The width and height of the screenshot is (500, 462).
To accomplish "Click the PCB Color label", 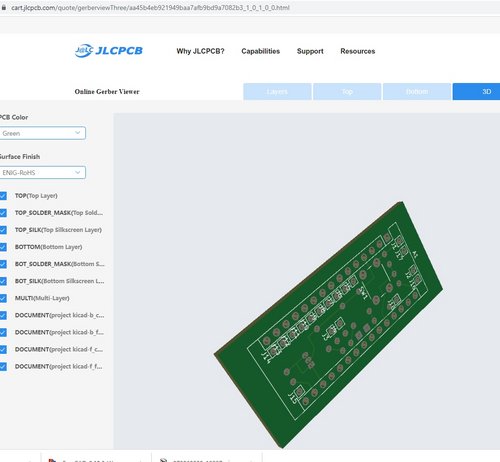I will 14,117.
